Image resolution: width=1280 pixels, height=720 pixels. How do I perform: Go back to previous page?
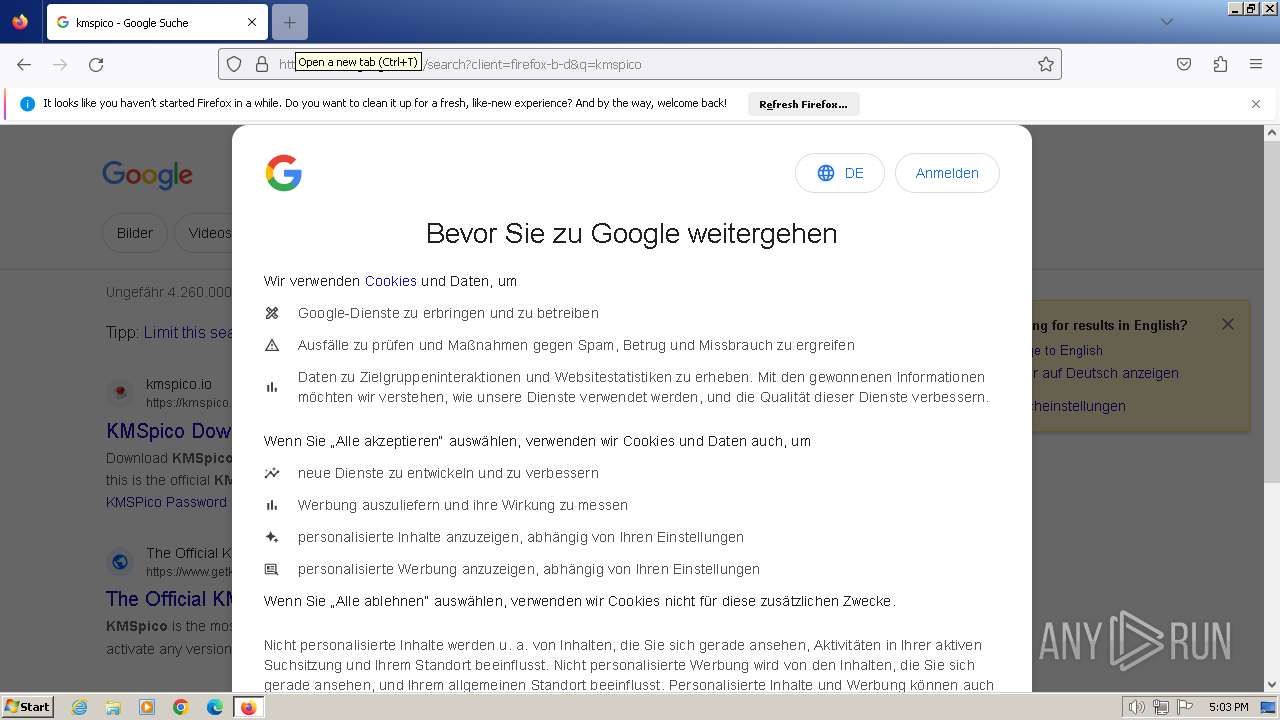tap(24, 64)
